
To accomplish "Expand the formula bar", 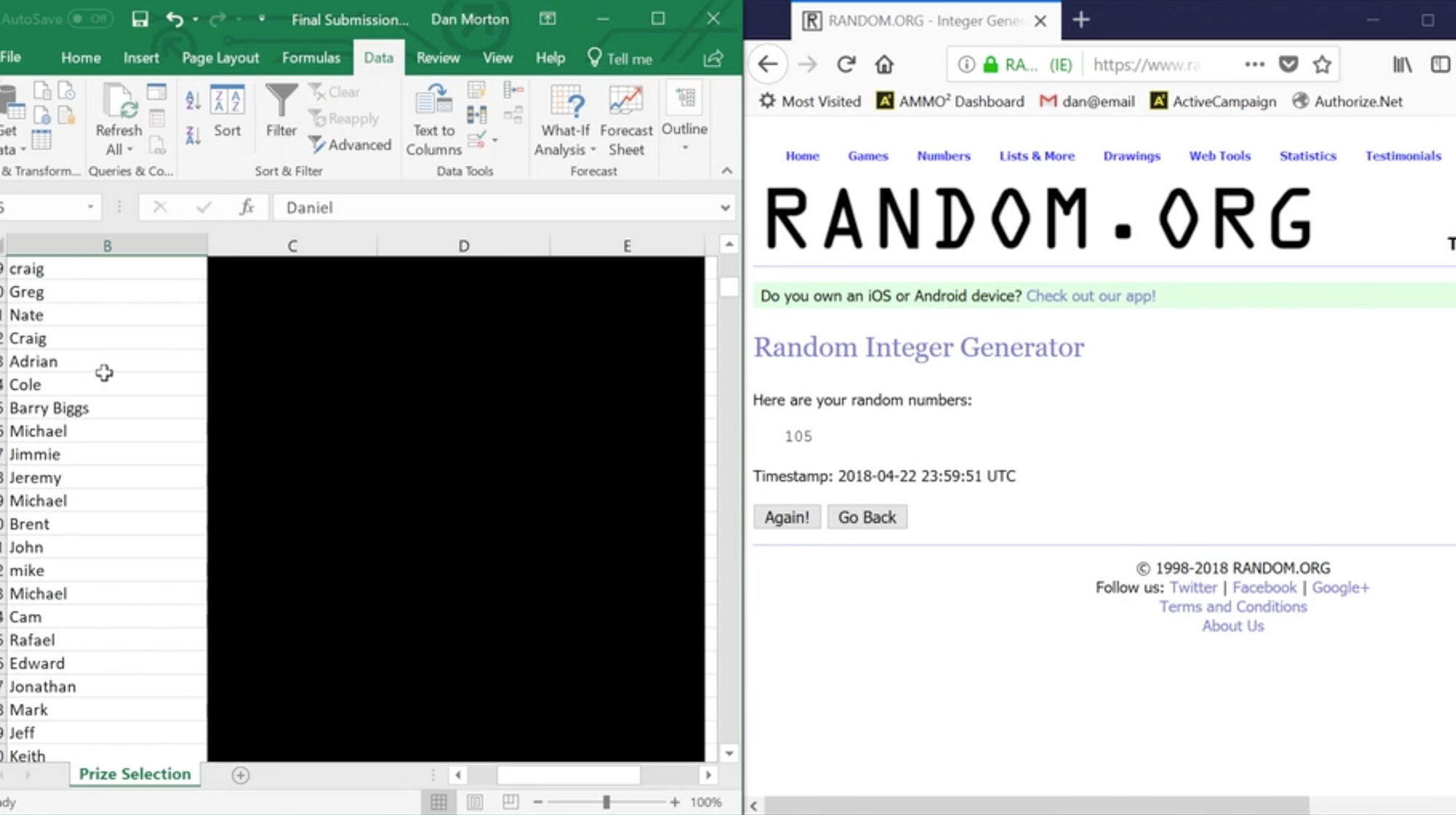I will pyautogui.click(x=725, y=208).
